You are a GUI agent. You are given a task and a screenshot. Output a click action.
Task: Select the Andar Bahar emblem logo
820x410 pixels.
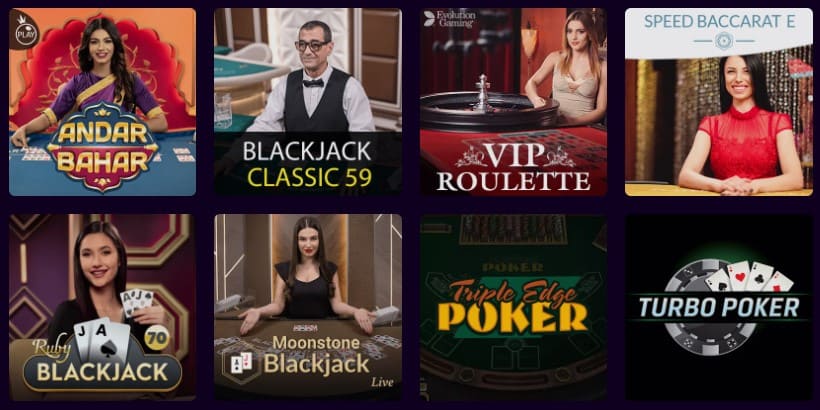(102, 147)
